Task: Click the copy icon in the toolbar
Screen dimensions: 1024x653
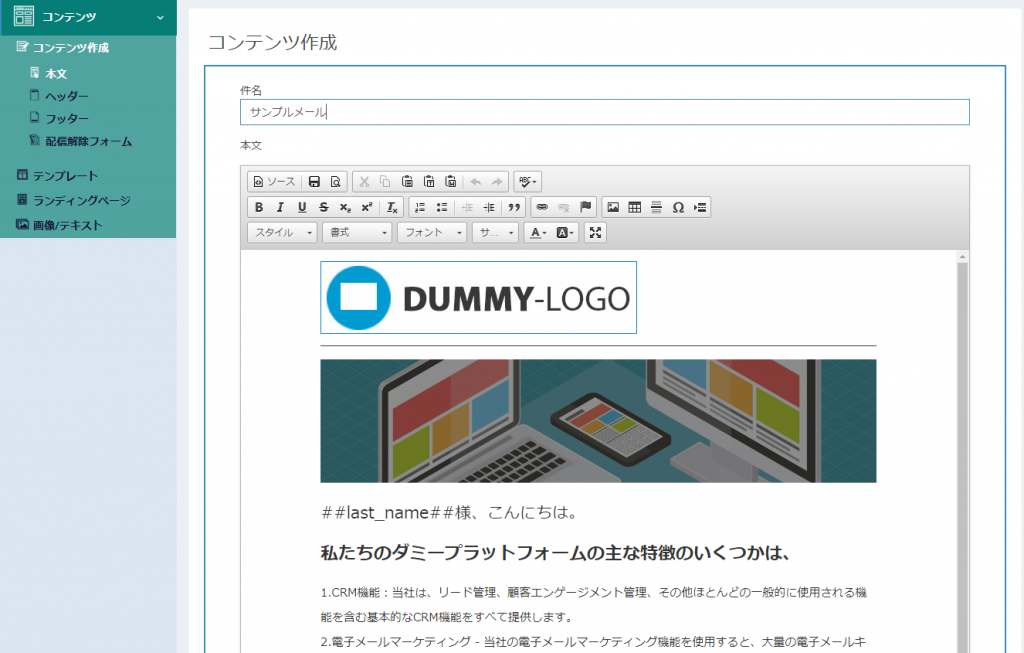Action: point(385,182)
